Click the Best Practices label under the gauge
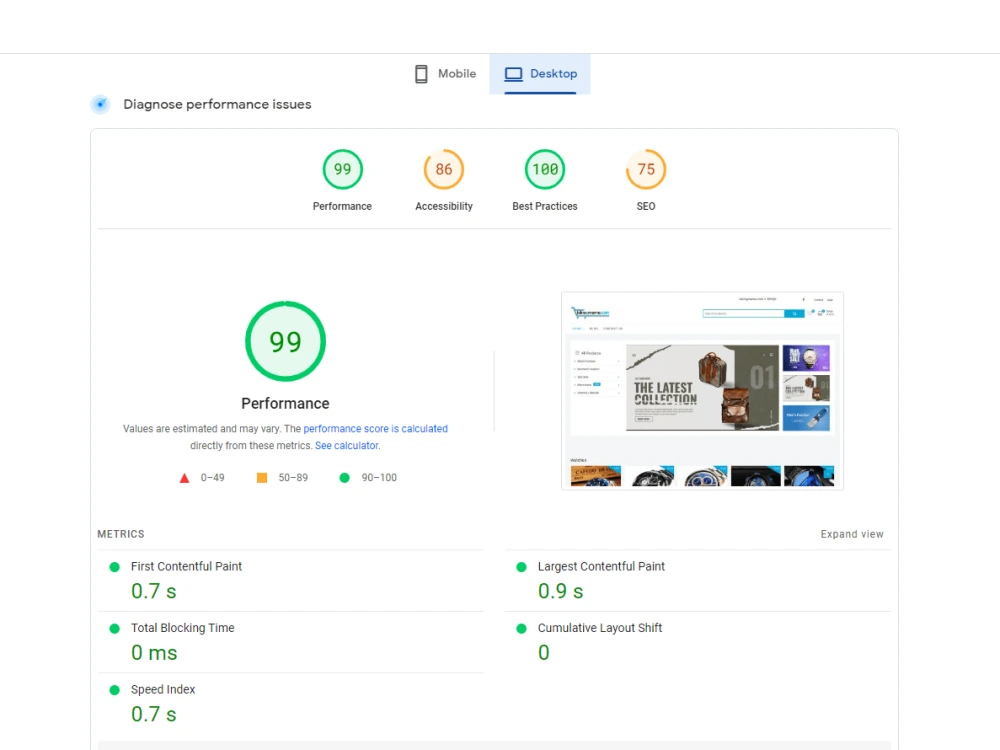The height and width of the screenshot is (750, 1000). pyautogui.click(x=545, y=206)
